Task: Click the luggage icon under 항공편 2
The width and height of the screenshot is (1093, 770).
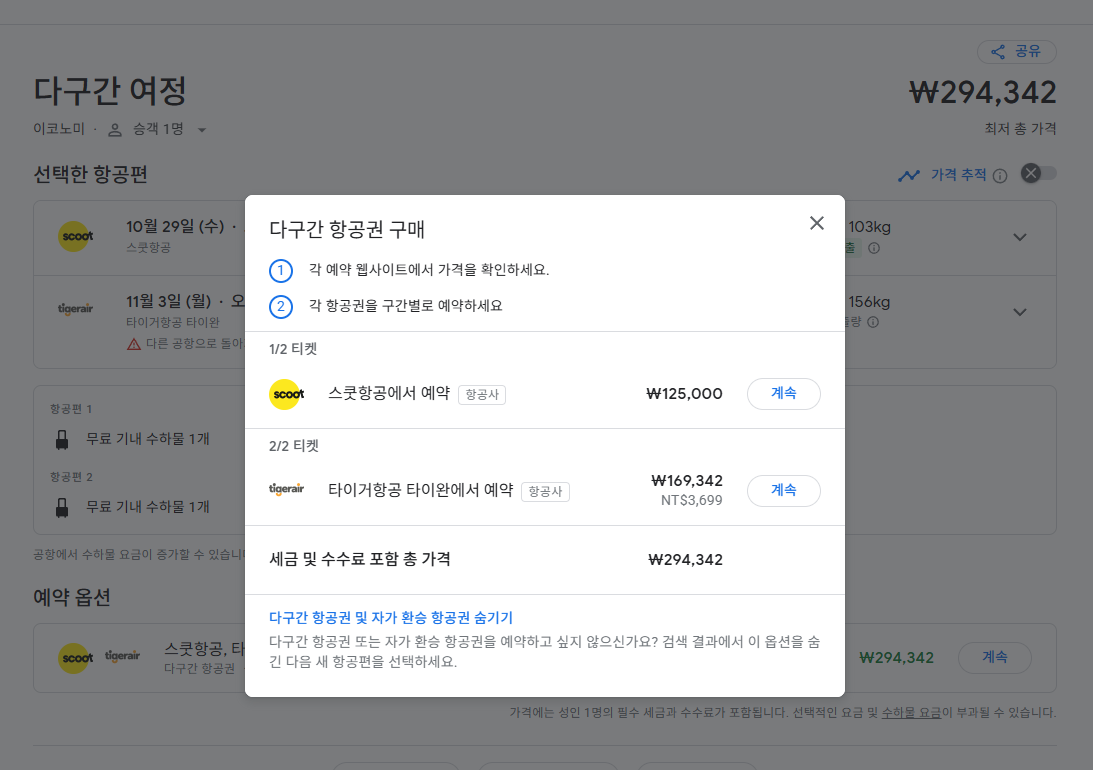Action: tap(62, 507)
